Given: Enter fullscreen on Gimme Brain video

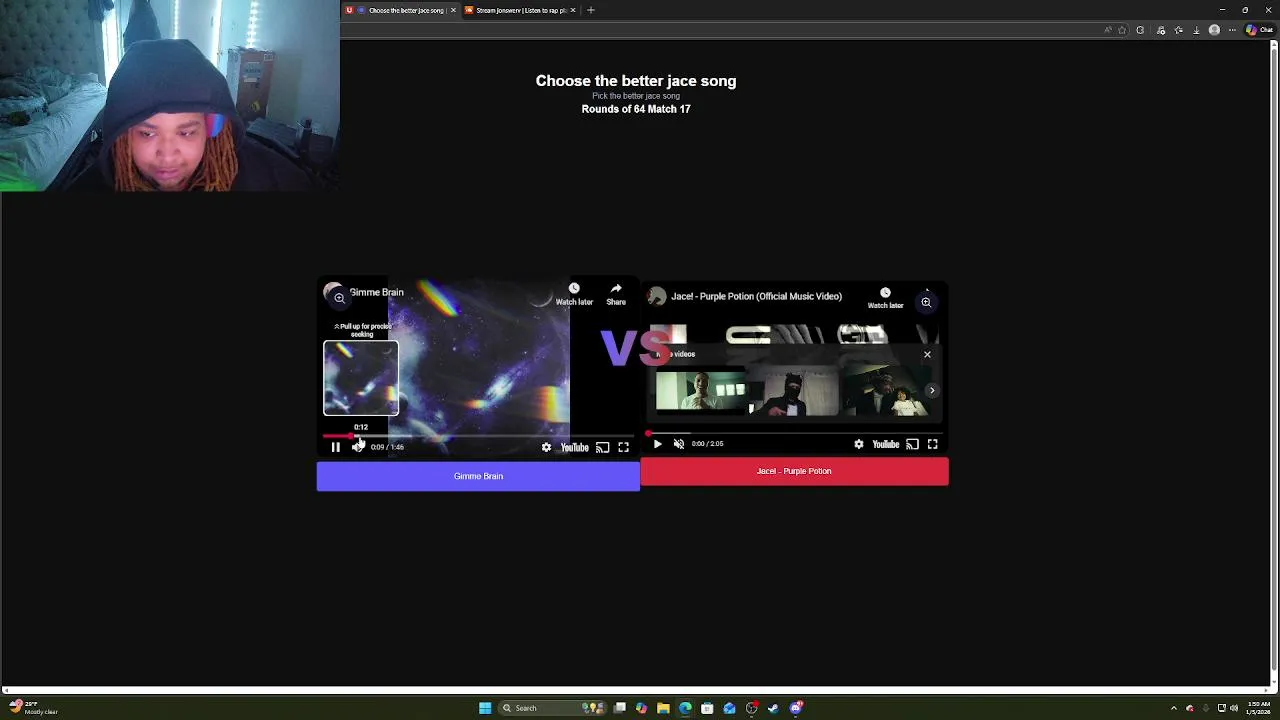Looking at the screenshot, I should (x=623, y=447).
